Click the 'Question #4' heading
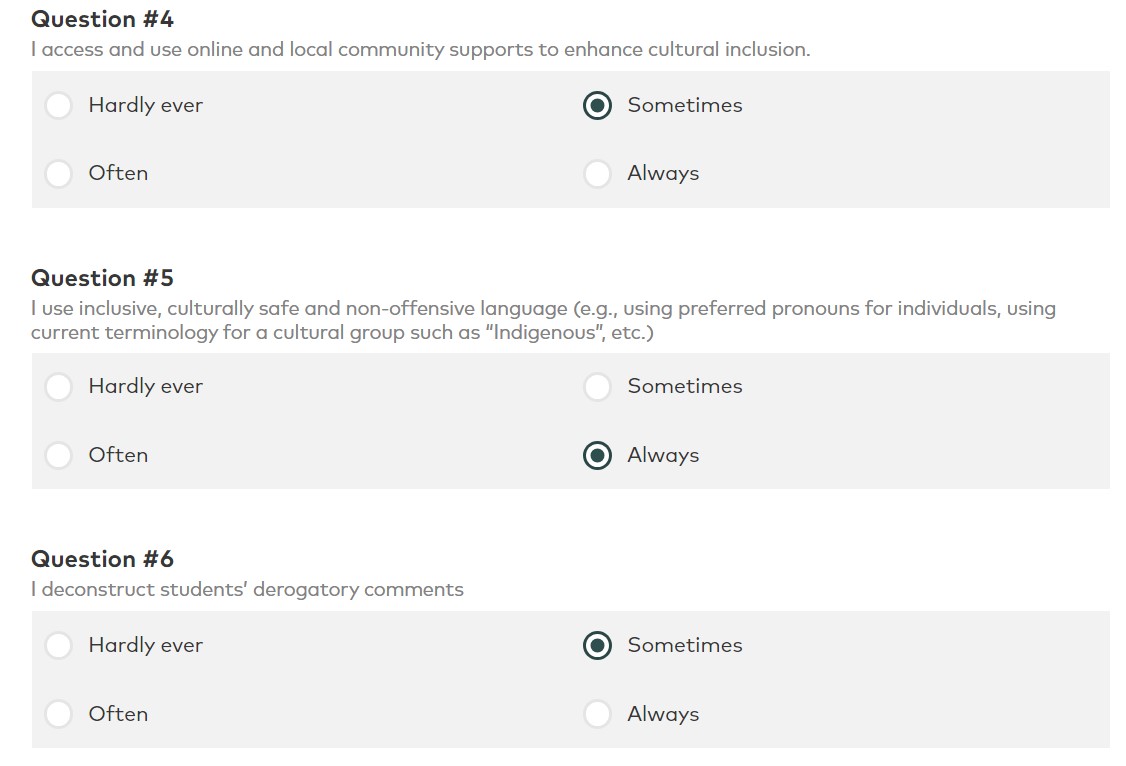The width and height of the screenshot is (1126, 766). [x=103, y=19]
